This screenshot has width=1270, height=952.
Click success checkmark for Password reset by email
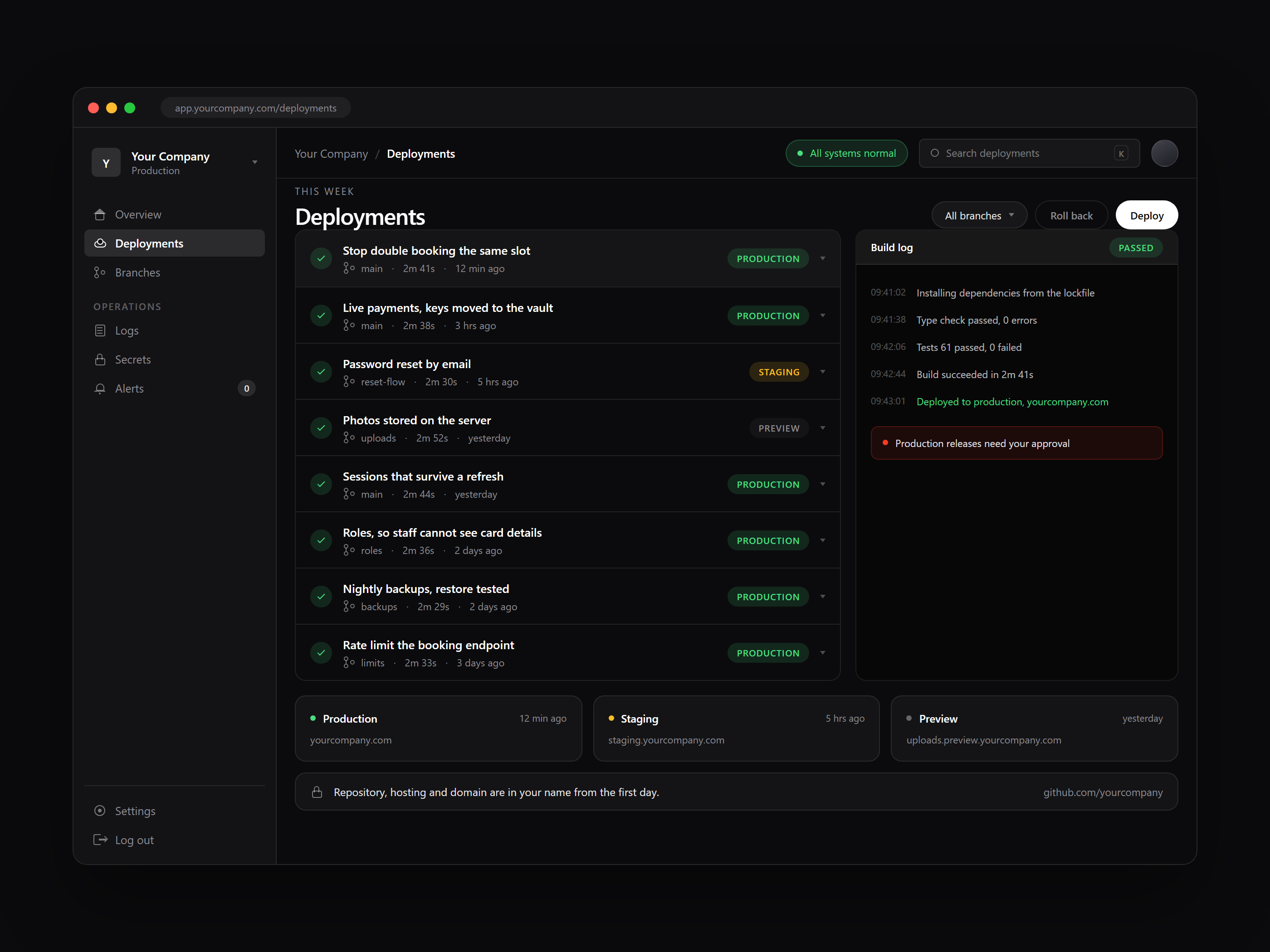[x=321, y=372]
